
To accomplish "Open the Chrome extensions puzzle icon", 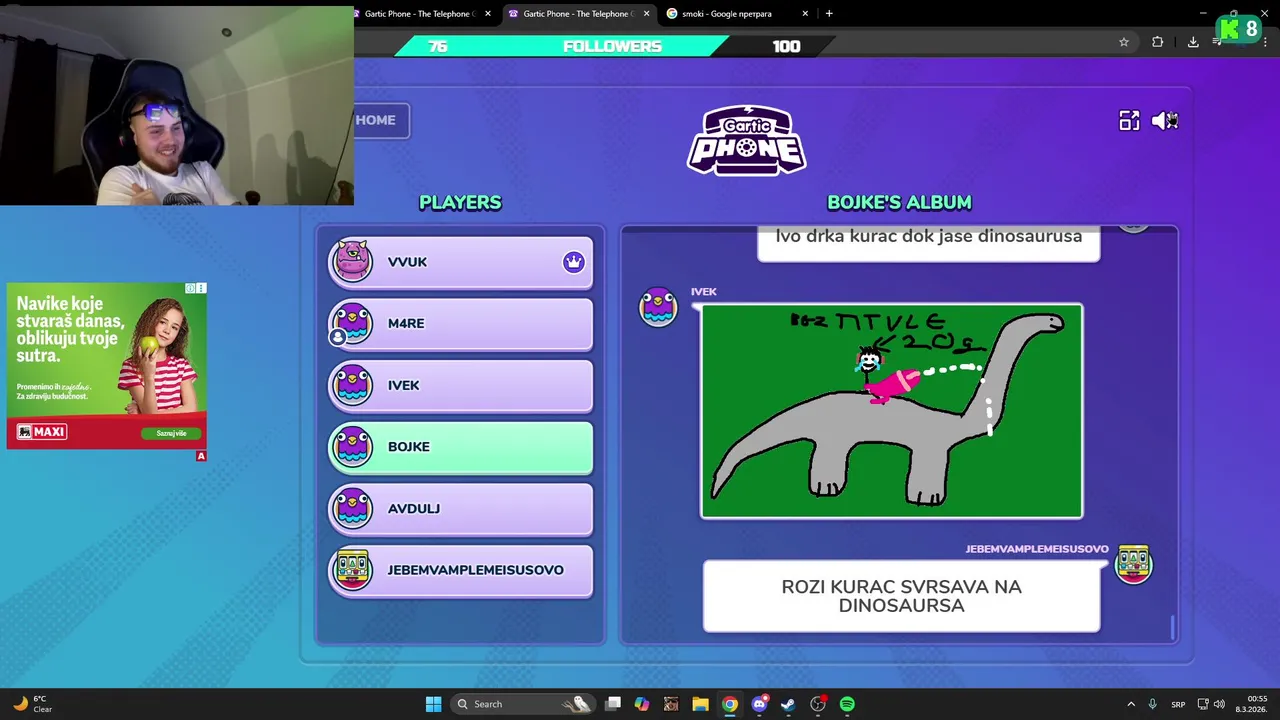I will [x=1157, y=42].
